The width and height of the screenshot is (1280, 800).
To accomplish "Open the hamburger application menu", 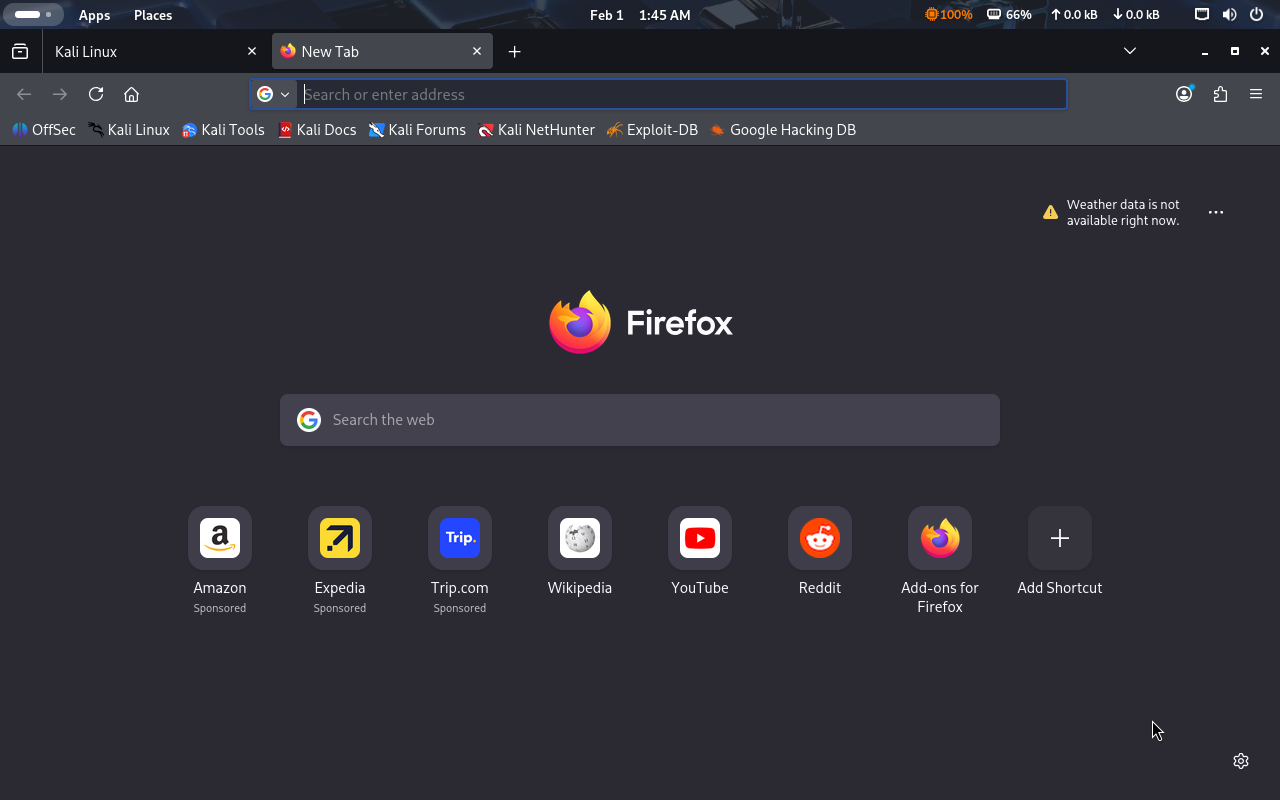I will pyautogui.click(x=1256, y=94).
